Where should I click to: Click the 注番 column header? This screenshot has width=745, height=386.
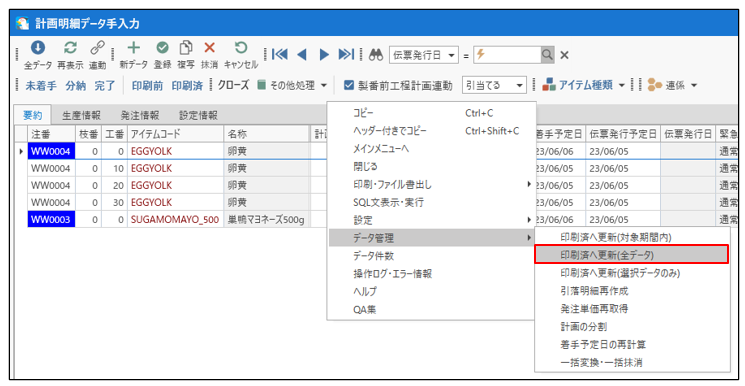(x=51, y=134)
